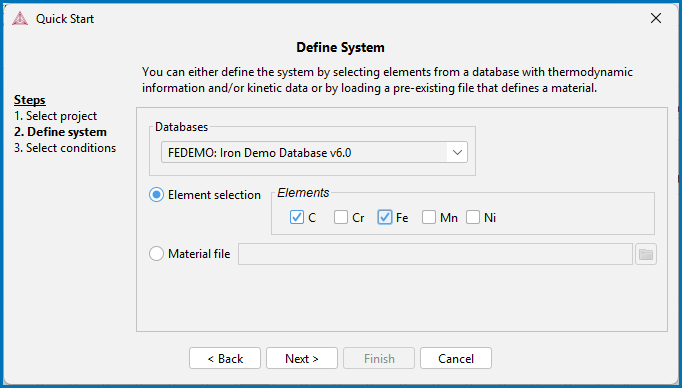
Task: Browse for material file using folder icon
Action: [646, 254]
